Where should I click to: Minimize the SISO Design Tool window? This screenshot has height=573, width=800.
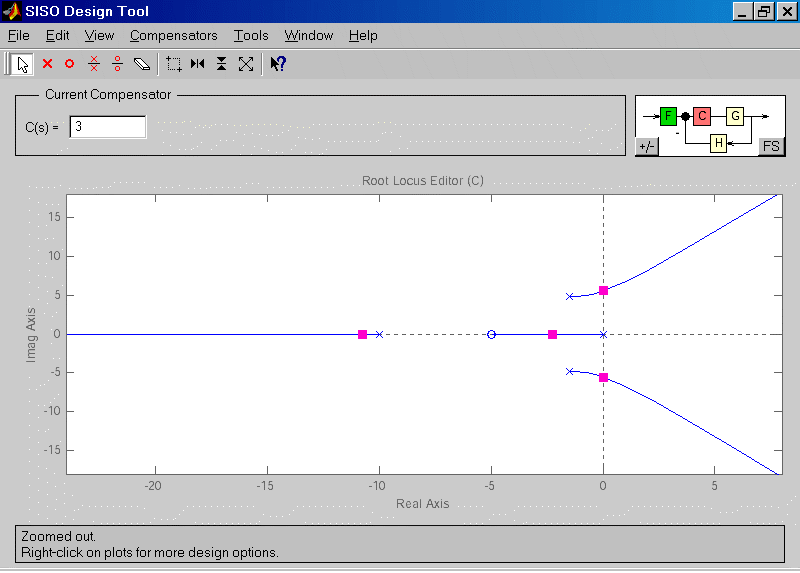point(742,11)
